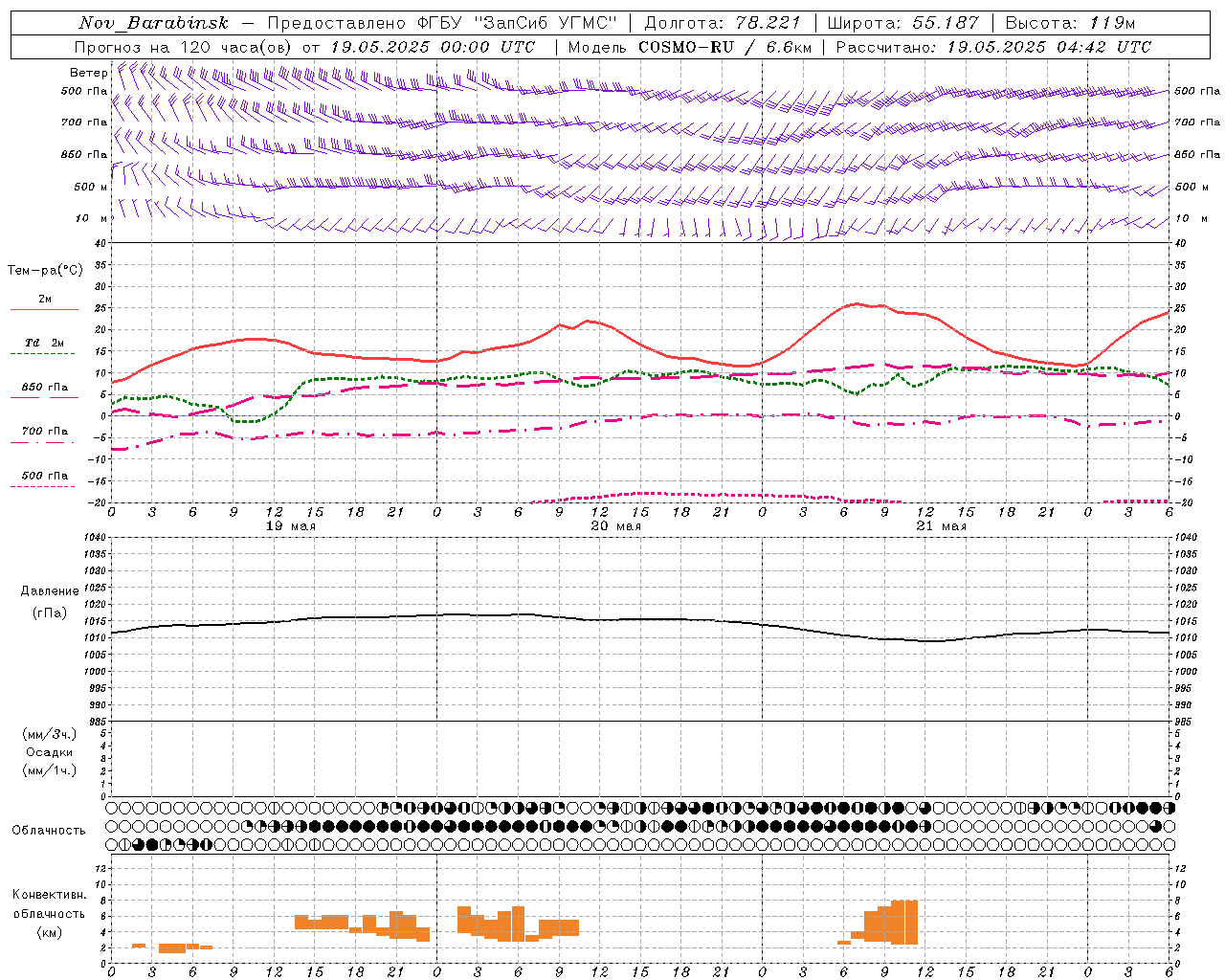
Task: Click the date label 20 мая
Action: tap(616, 526)
